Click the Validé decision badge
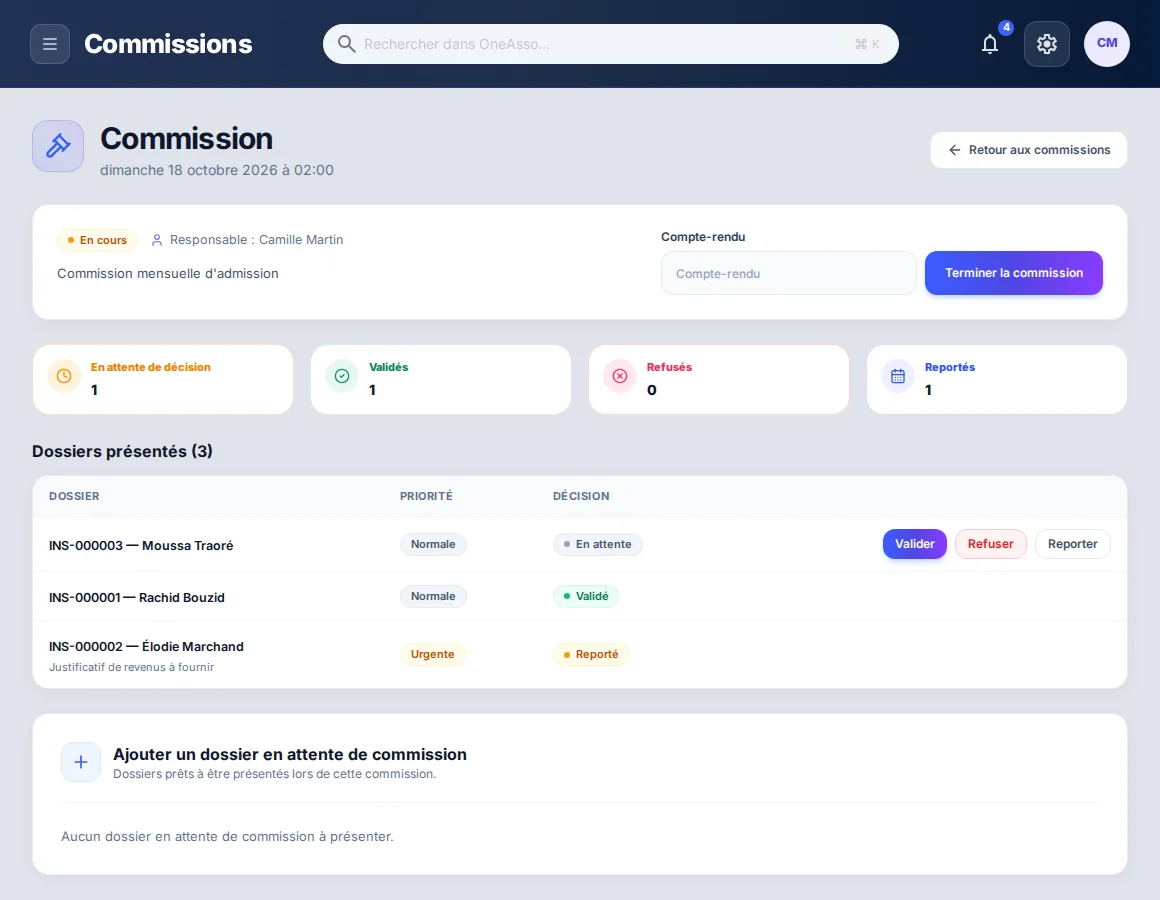 point(586,596)
